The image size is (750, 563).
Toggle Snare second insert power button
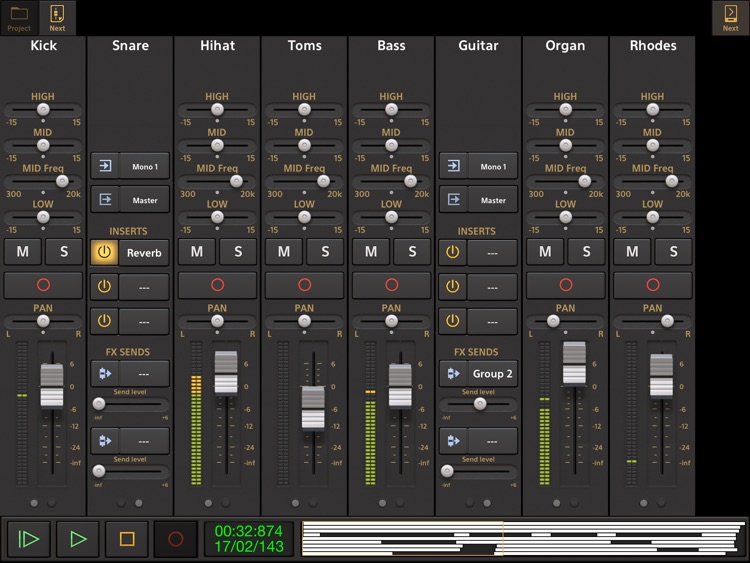click(x=104, y=287)
